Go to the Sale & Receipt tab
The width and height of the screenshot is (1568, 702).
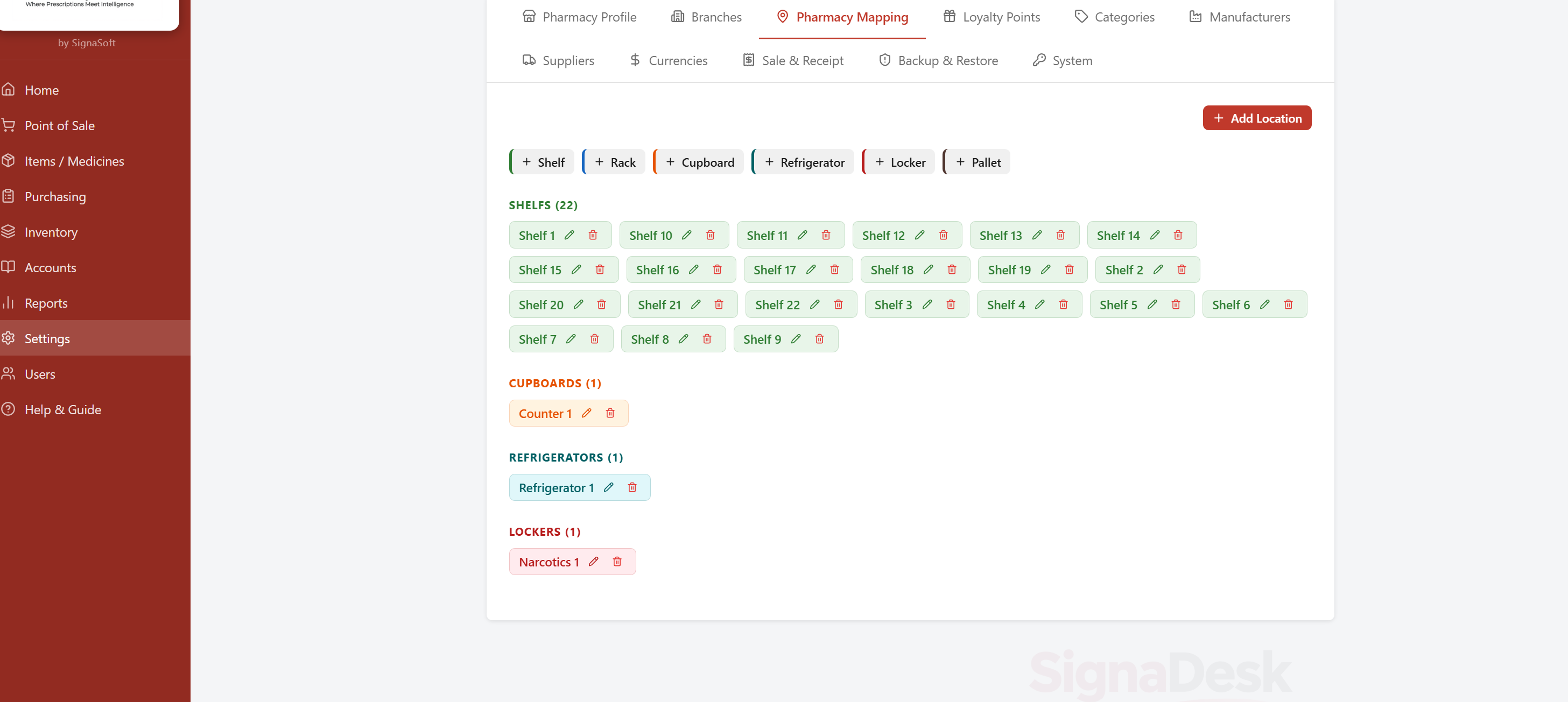coord(792,61)
